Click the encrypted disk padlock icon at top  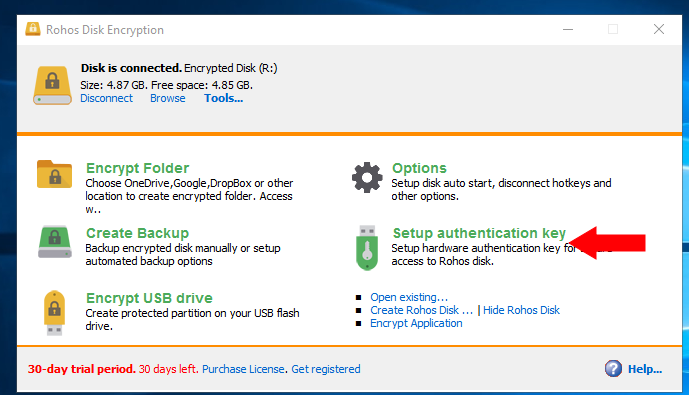52,85
